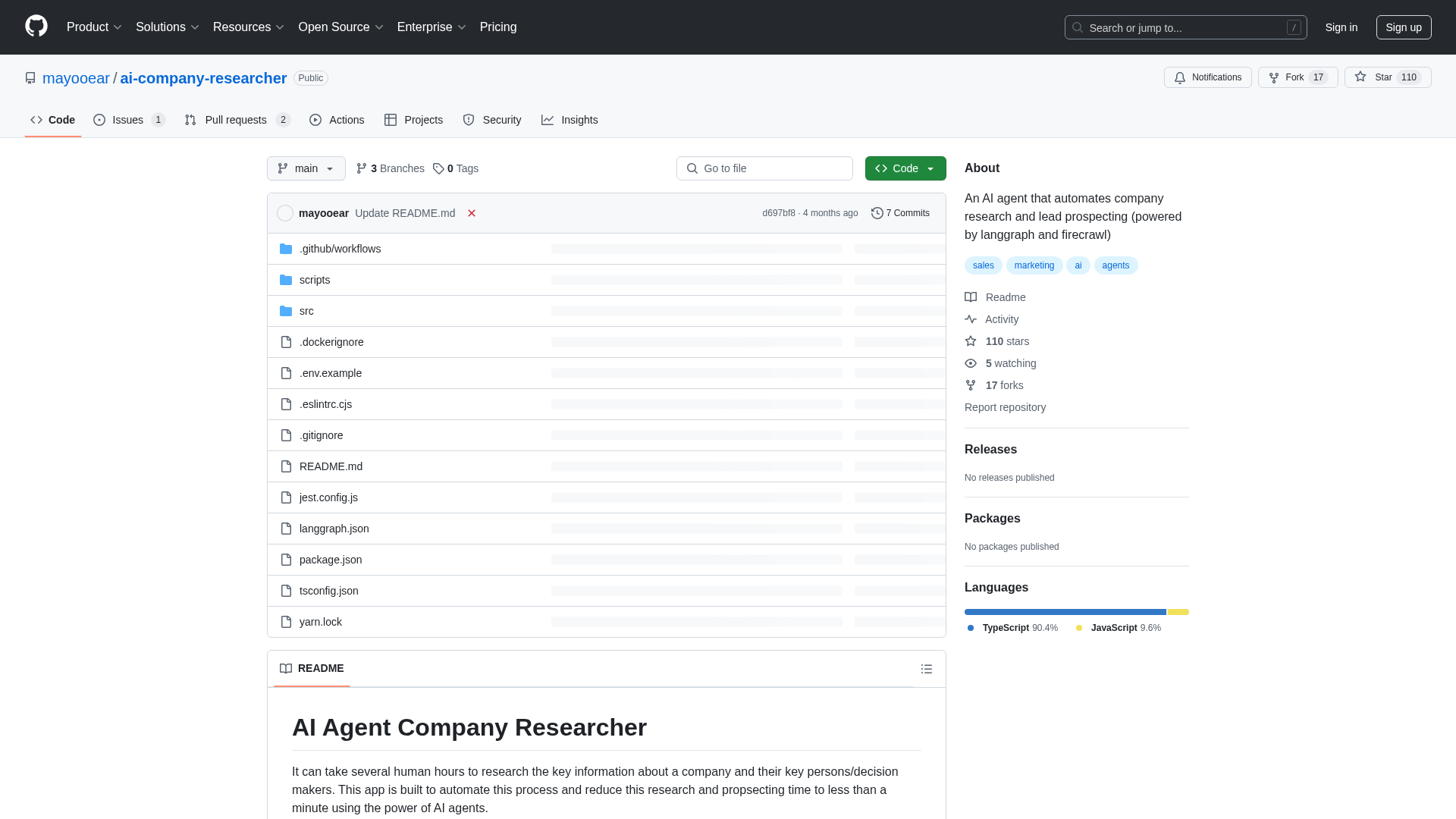
Task: Click the Sign up button
Action: tap(1404, 27)
